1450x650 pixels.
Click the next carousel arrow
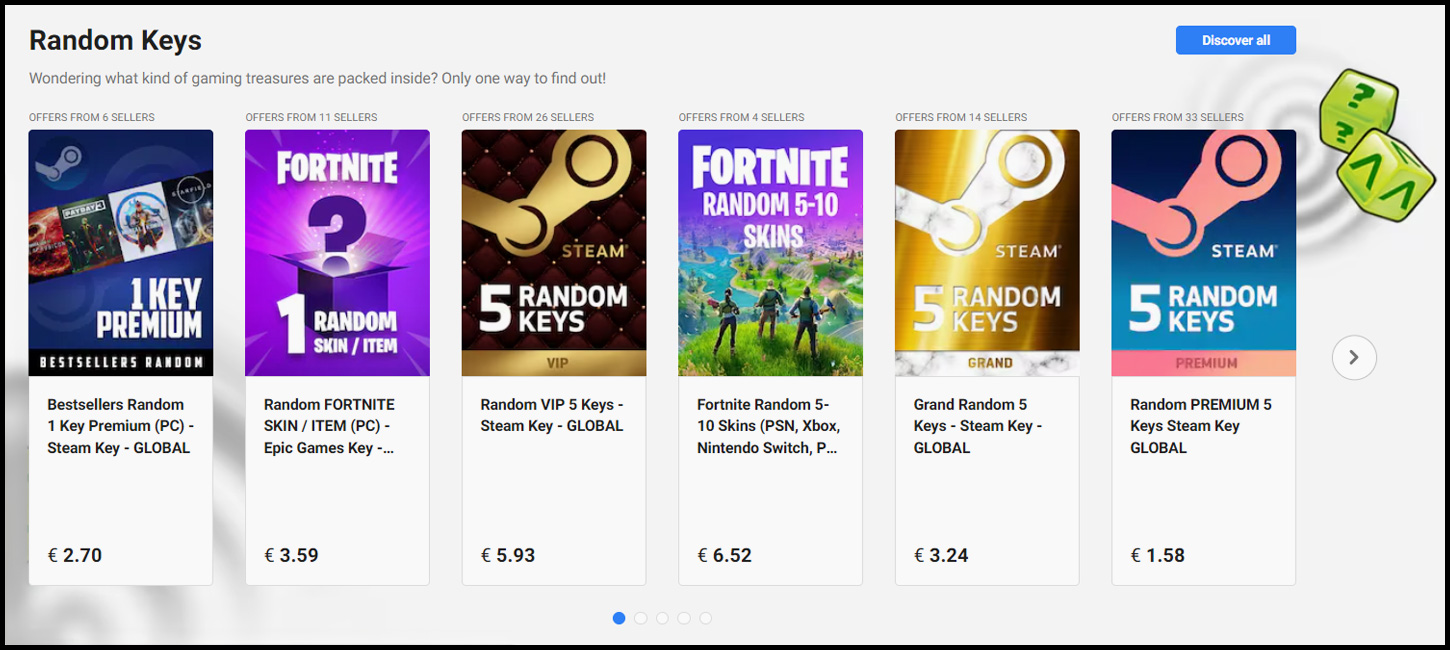(1354, 357)
